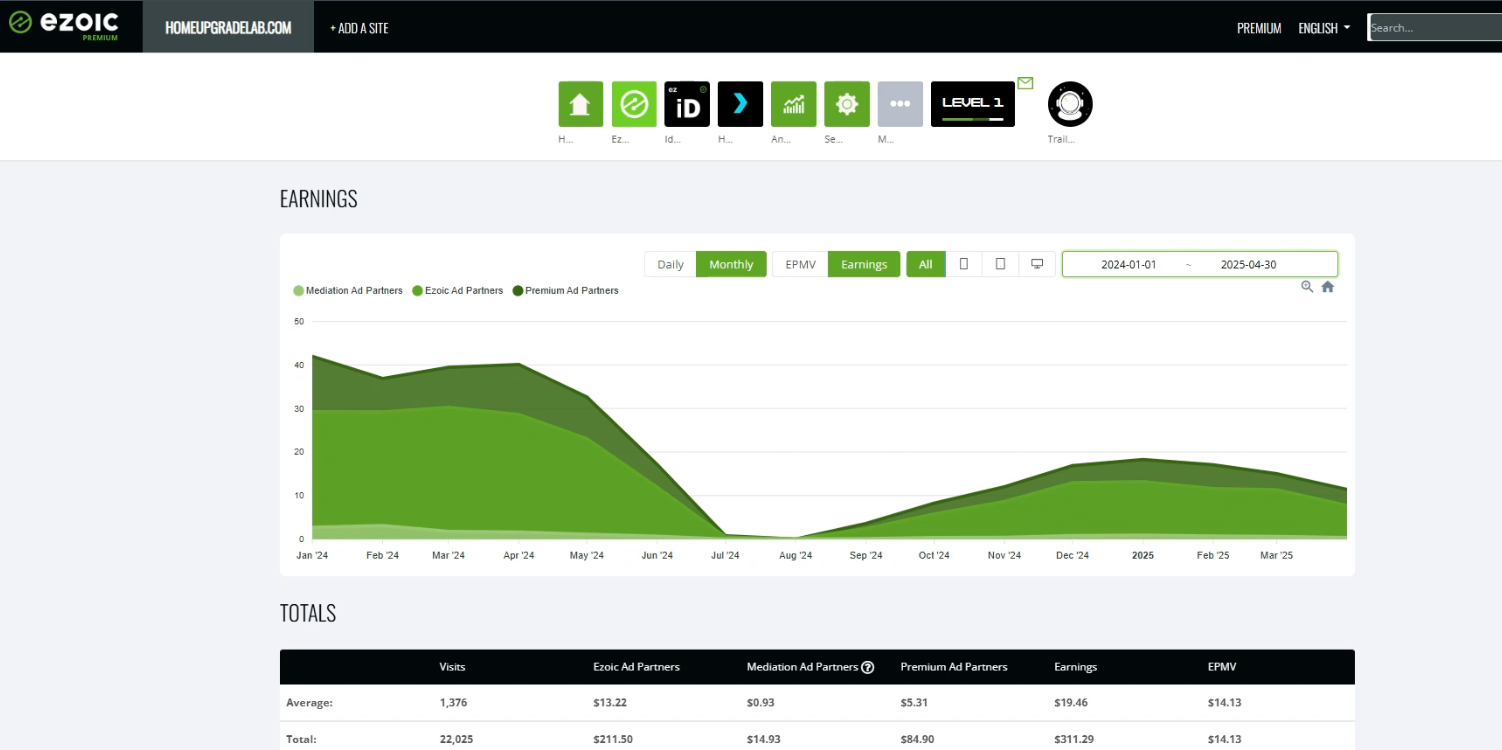Viewport: 1502px width, 750px height.
Task: Click the Visits column header
Action: (x=452, y=667)
